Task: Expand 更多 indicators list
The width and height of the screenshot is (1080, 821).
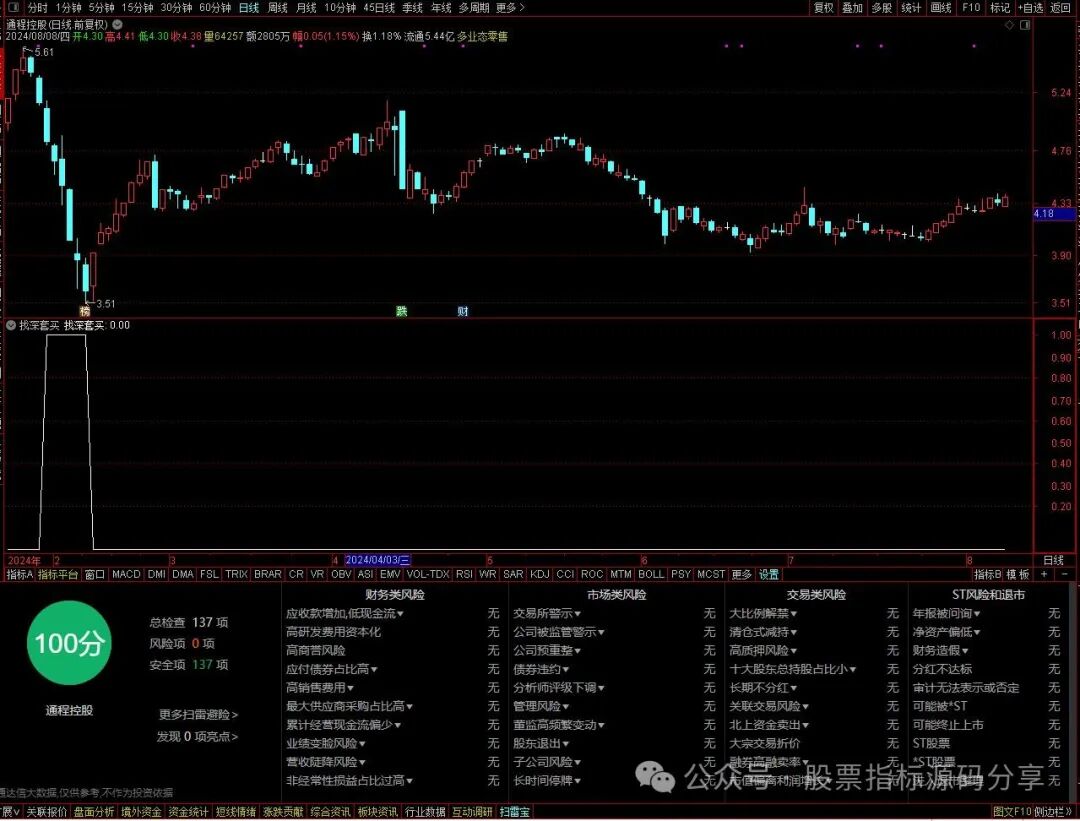Action: (x=741, y=574)
